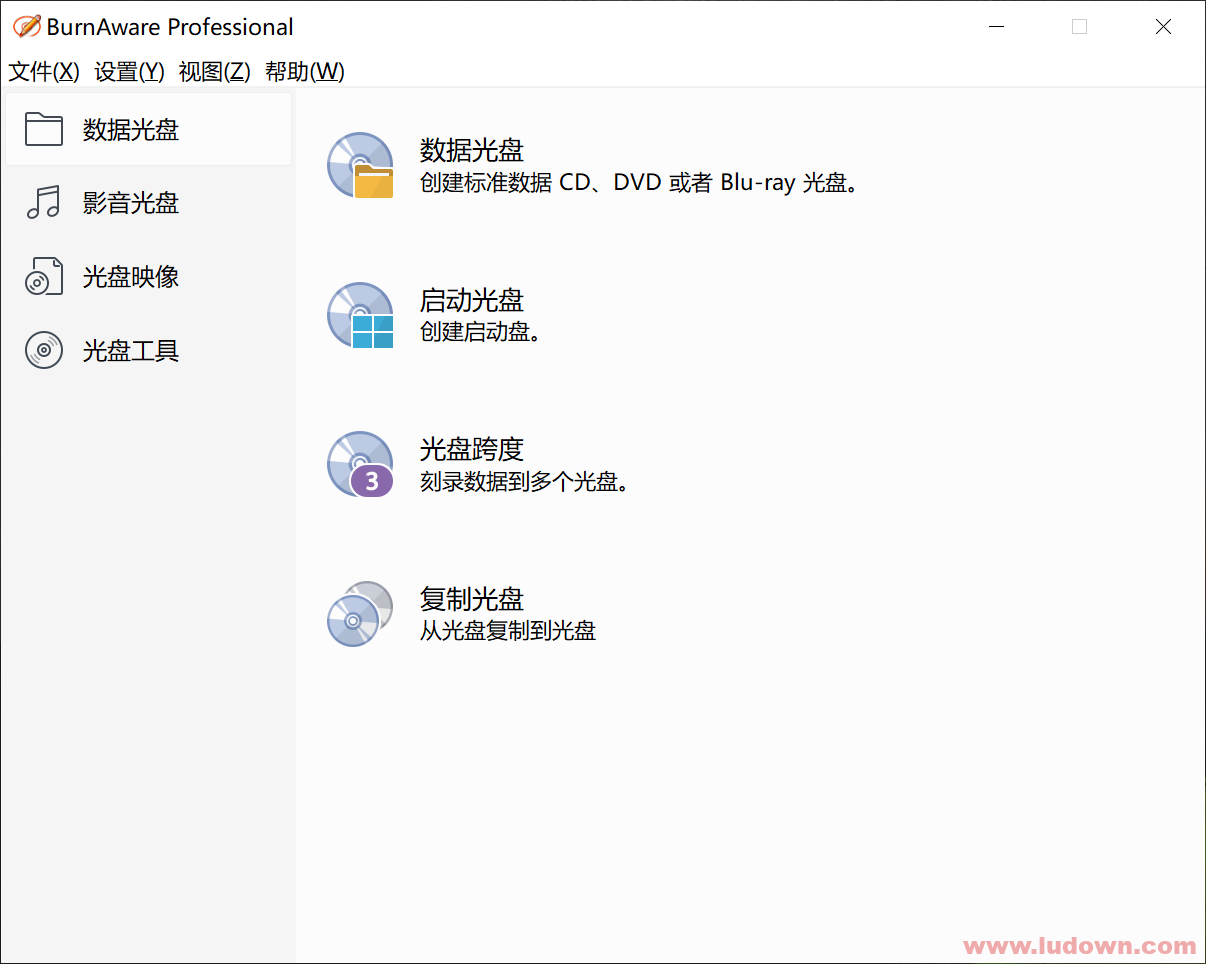Click the data disc icon with the yellow folder
This screenshot has height=964, width=1206.
pos(361,166)
